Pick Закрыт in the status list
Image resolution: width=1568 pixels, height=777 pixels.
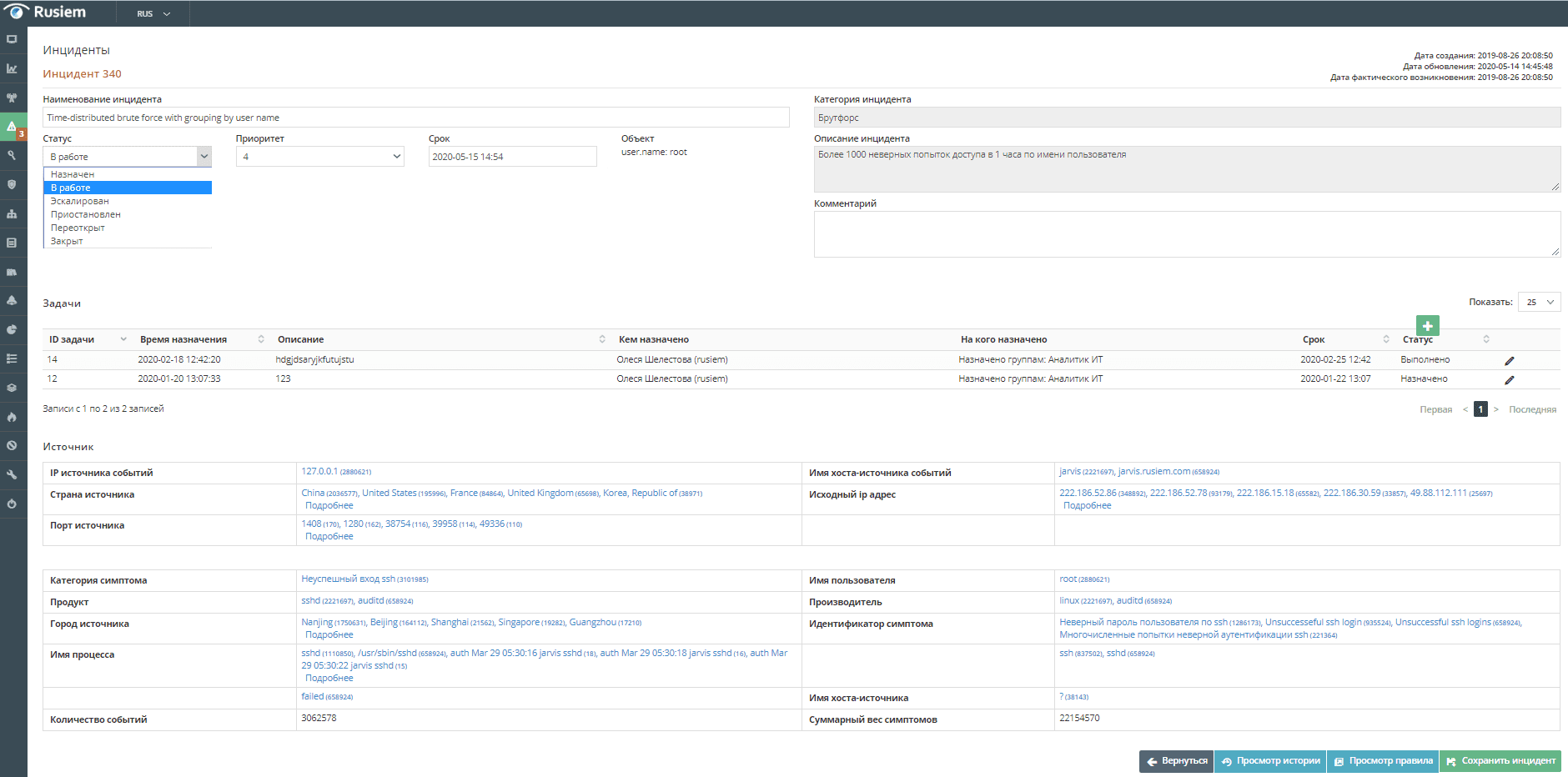(128, 241)
